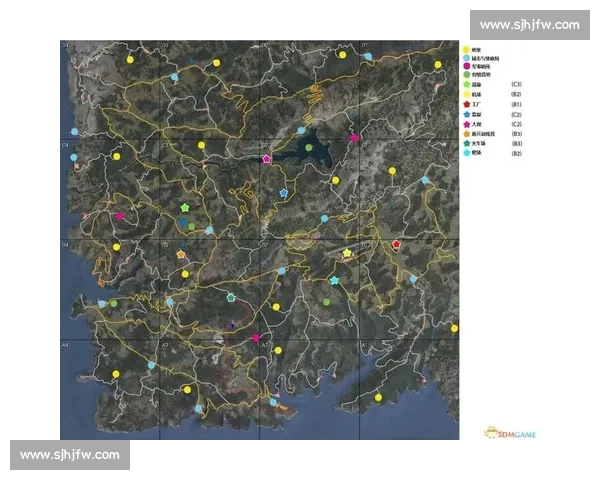Click the green star icon in the legend

pyautogui.click(x=466, y=84)
